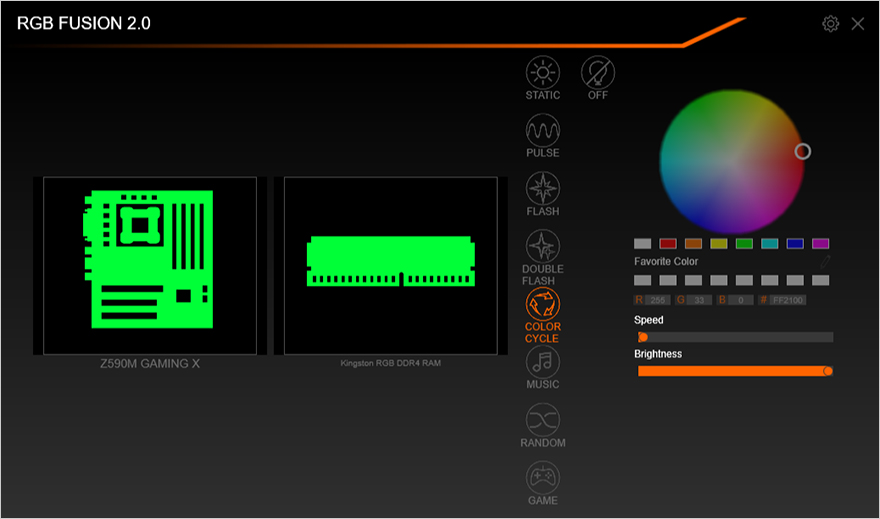Pick the green preset color swatch

(x=744, y=244)
